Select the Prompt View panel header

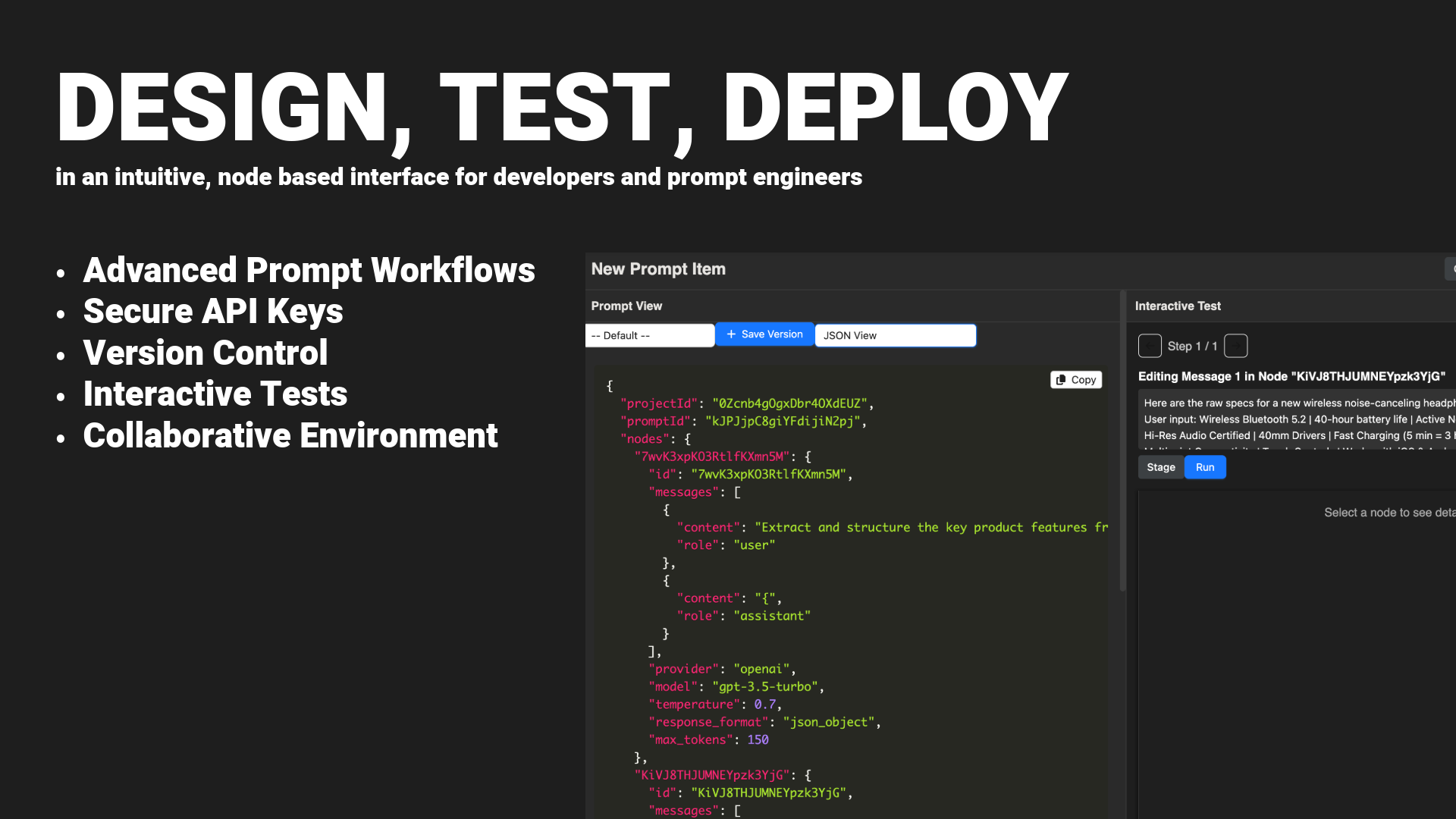[x=626, y=306]
